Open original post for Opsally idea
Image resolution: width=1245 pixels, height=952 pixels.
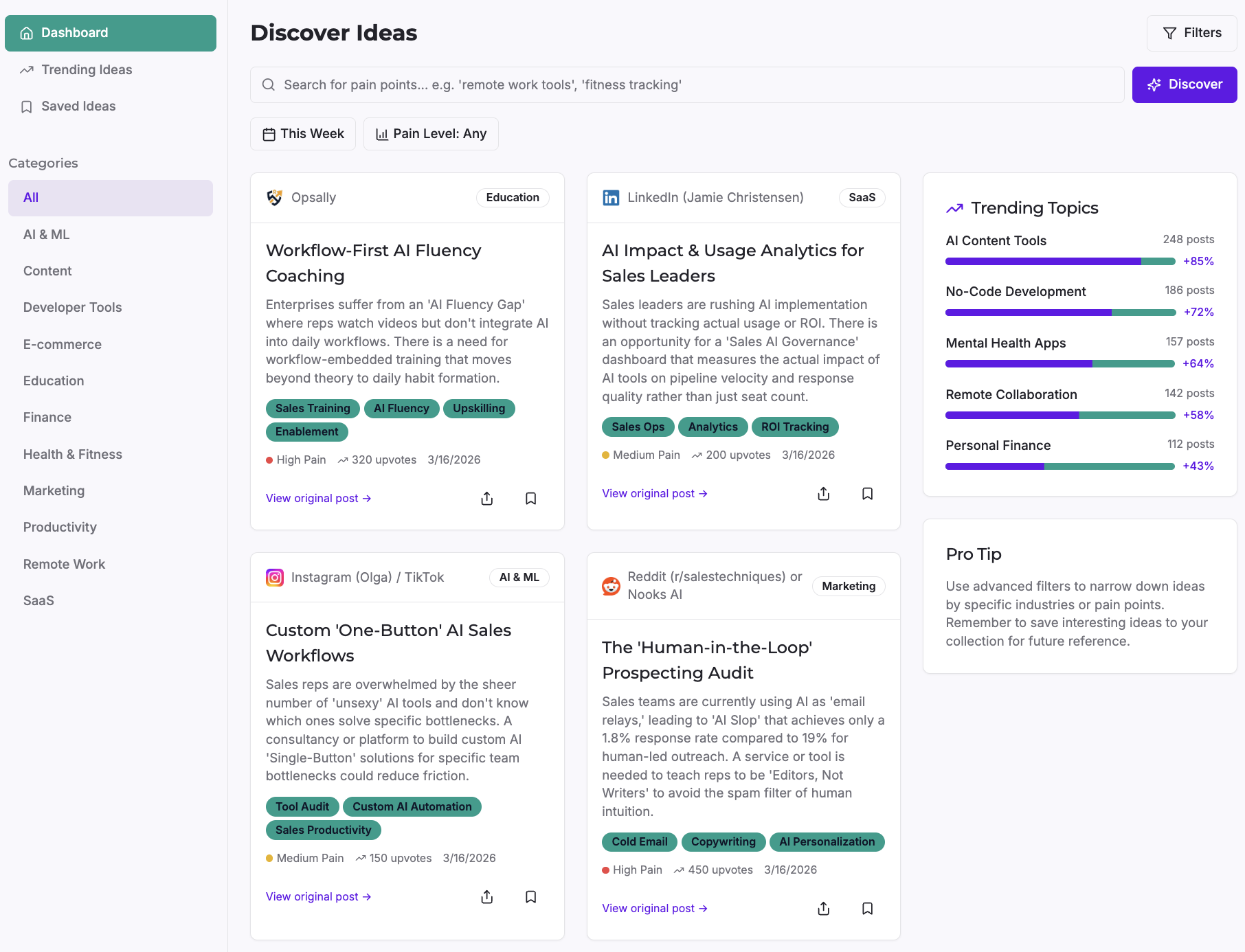click(318, 499)
